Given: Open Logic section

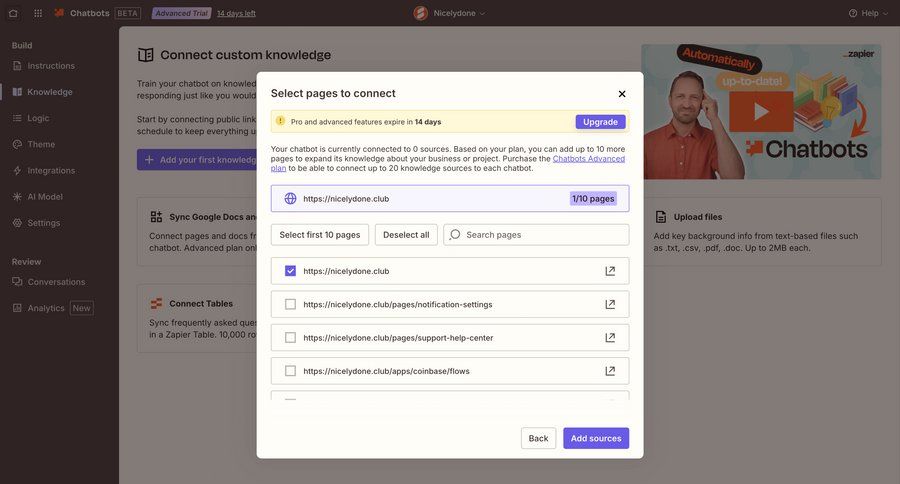Looking at the screenshot, I should pos(38,118).
